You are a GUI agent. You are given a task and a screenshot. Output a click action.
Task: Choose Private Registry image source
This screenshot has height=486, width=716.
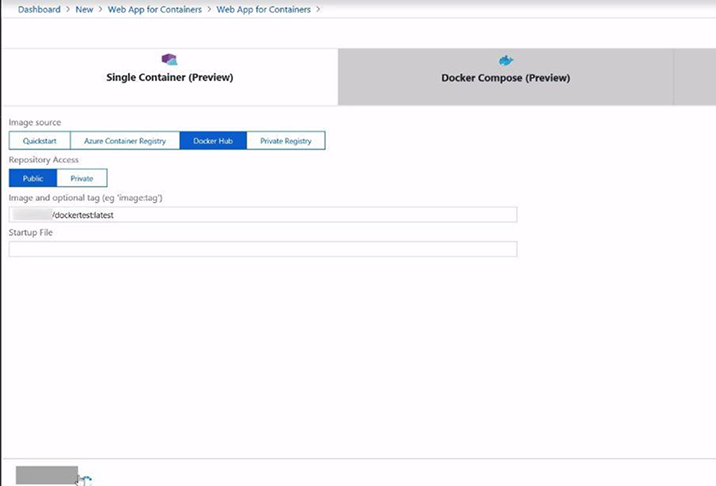[285, 141]
